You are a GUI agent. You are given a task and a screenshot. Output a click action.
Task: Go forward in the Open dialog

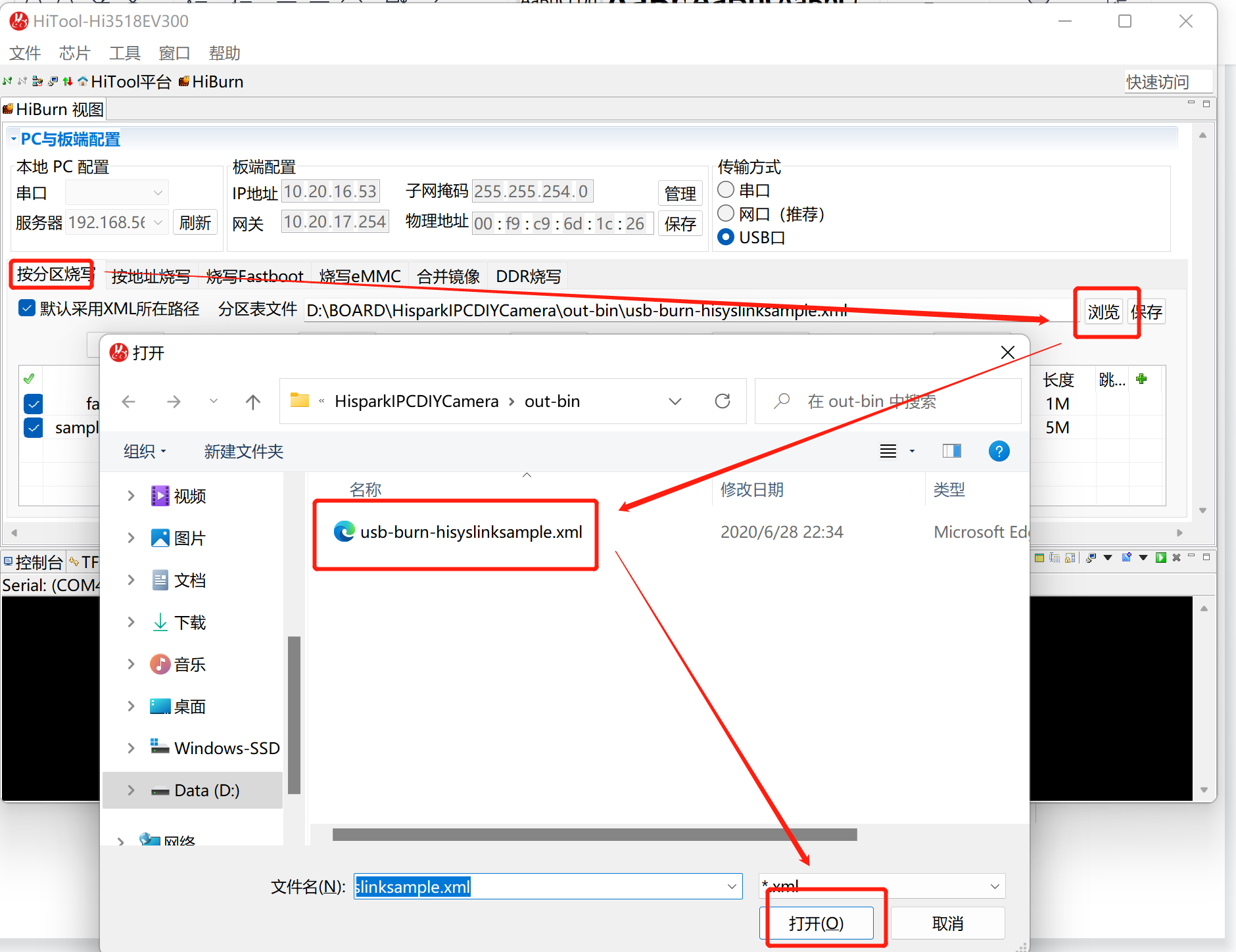174,401
